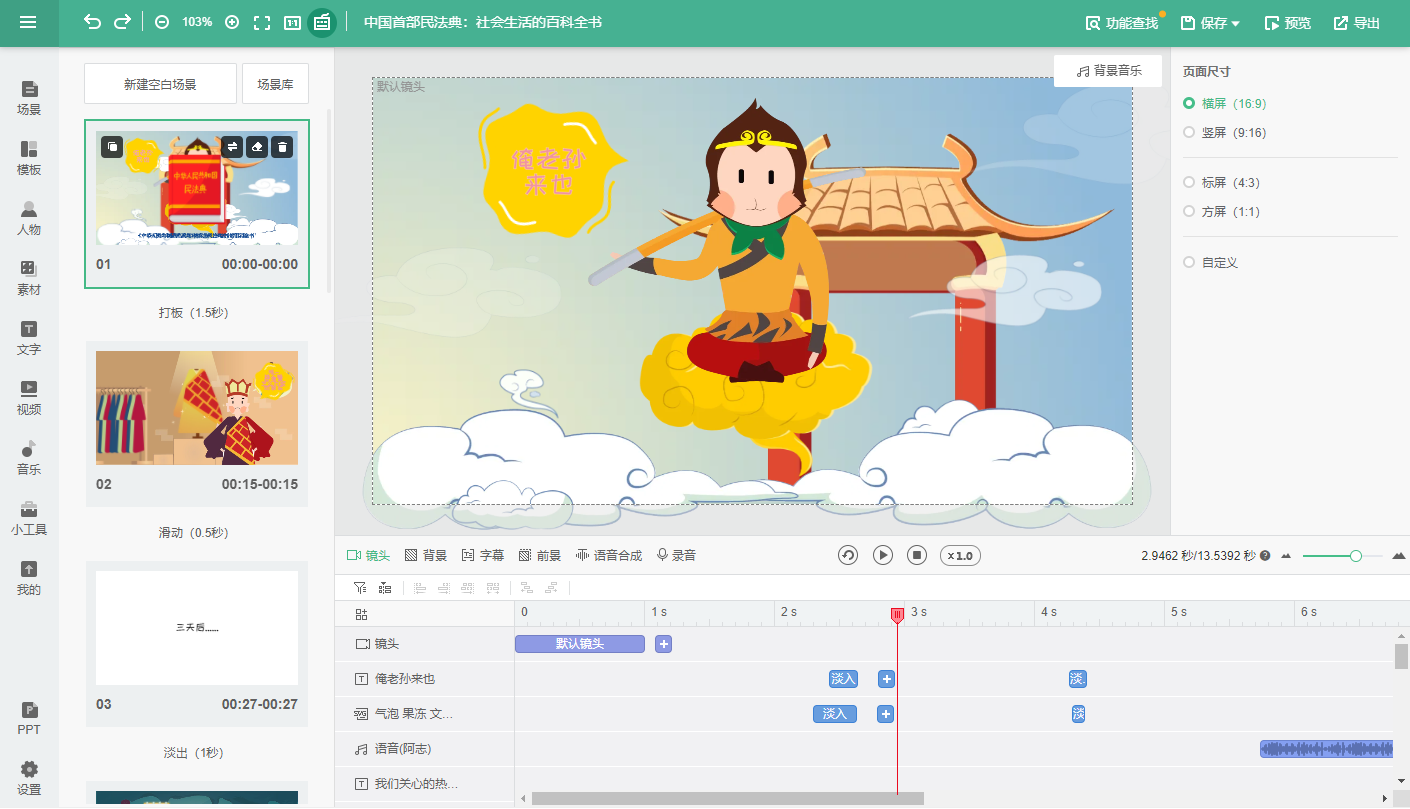Image resolution: width=1410 pixels, height=809 pixels.
Task: Open 我的 my uploads sidebar panel
Action: [x=29, y=579]
